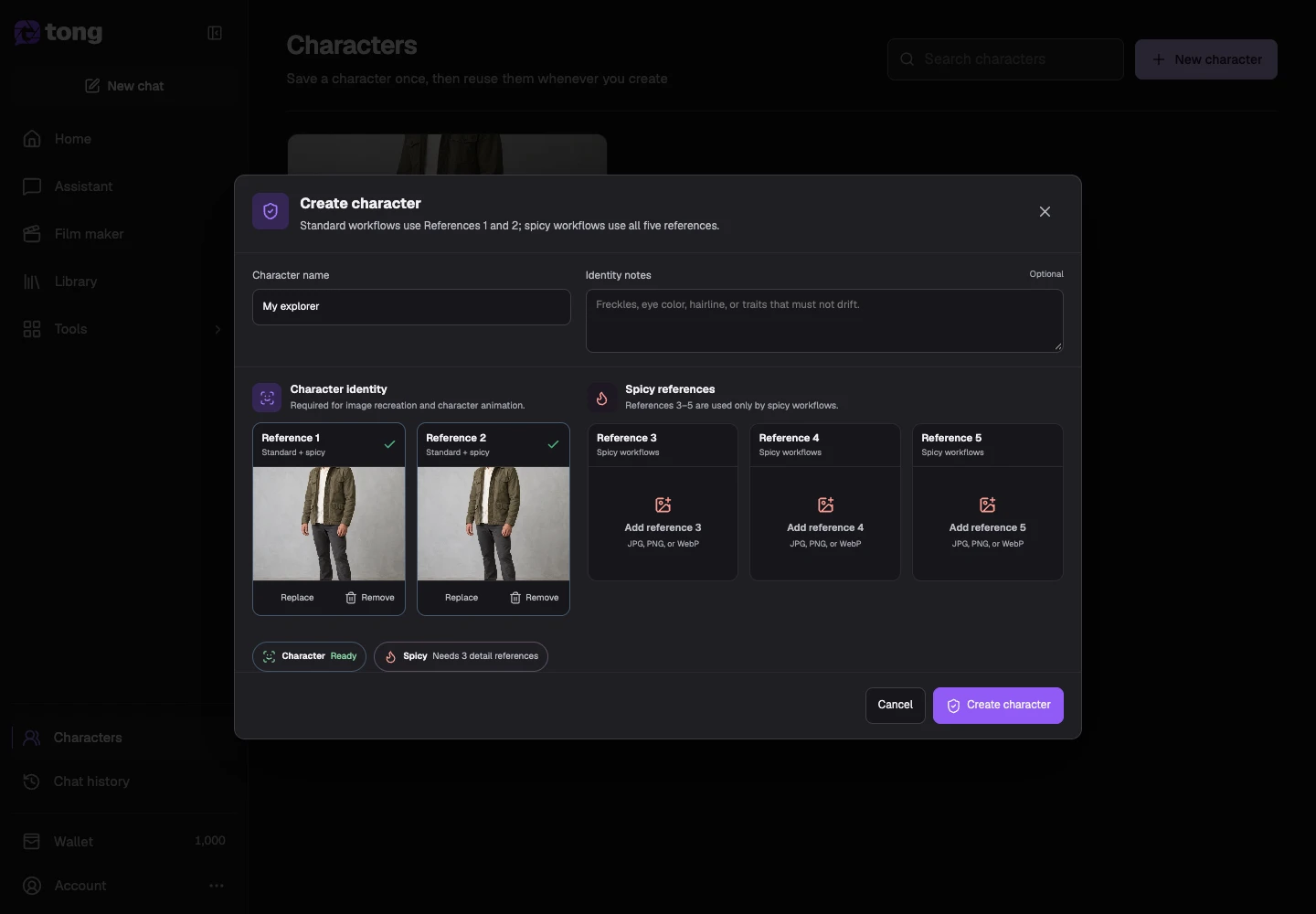Replace the Reference 1 image
The image size is (1316, 914).
pyautogui.click(x=297, y=598)
